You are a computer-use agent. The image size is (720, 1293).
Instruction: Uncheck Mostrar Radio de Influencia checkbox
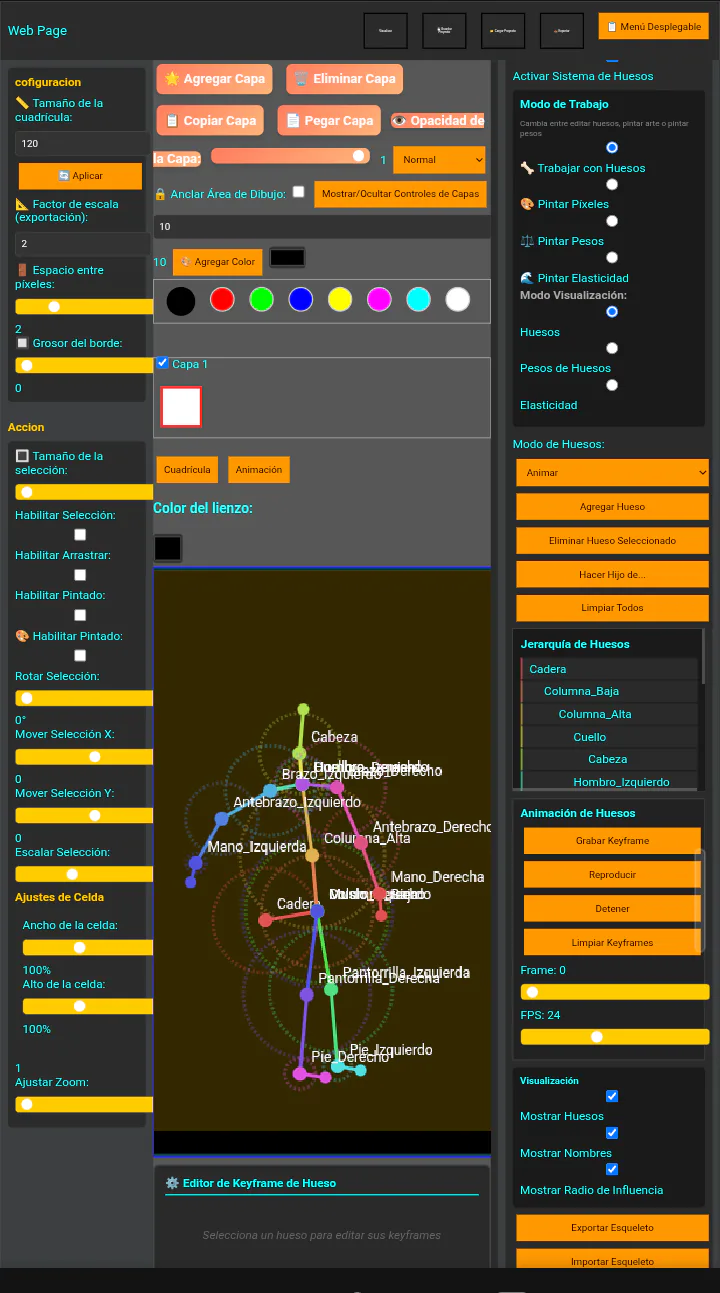pyautogui.click(x=612, y=1169)
